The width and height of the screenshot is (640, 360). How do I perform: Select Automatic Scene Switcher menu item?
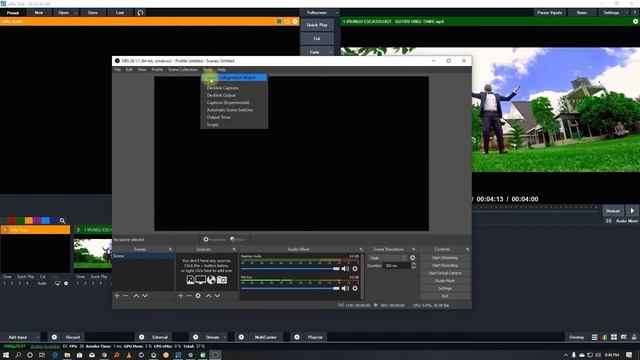click(234, 110)
